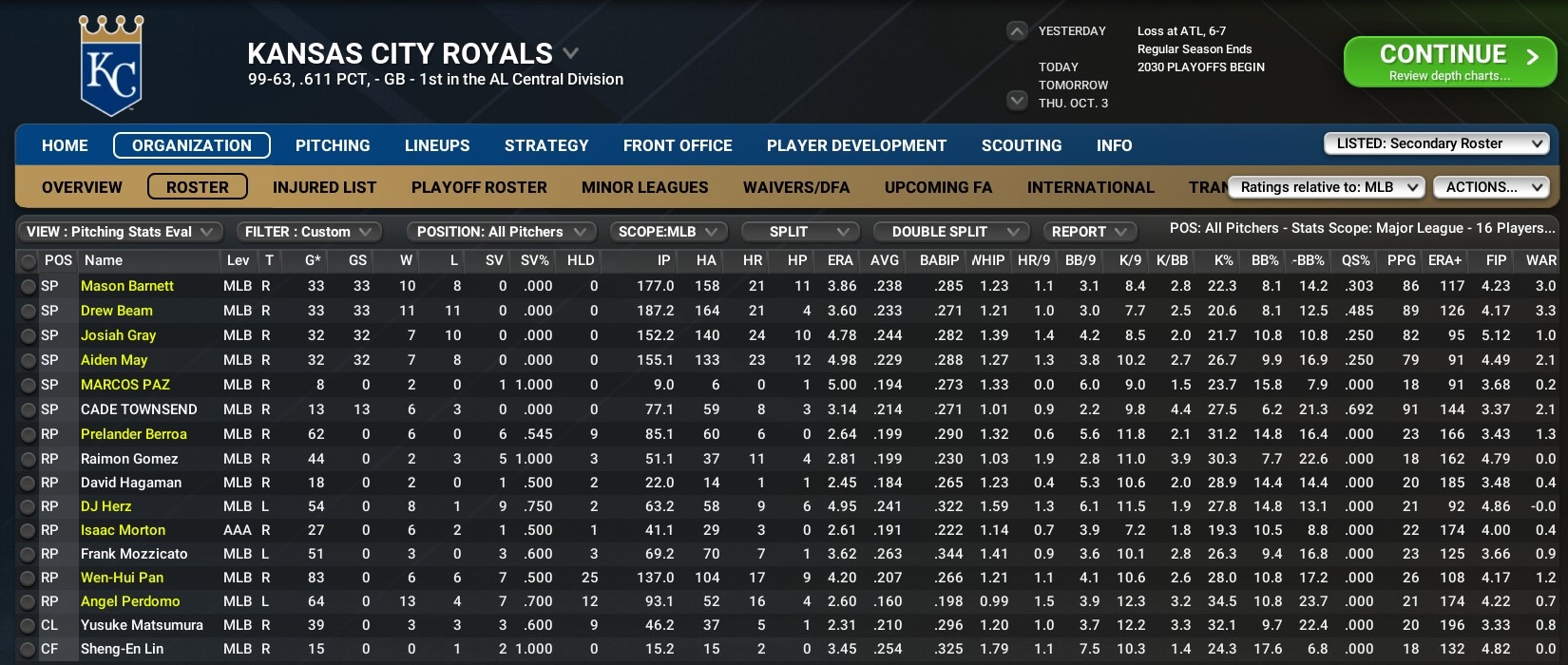
Task: Switch to the INJURED LIST tab
Action: tap(324, 187)
